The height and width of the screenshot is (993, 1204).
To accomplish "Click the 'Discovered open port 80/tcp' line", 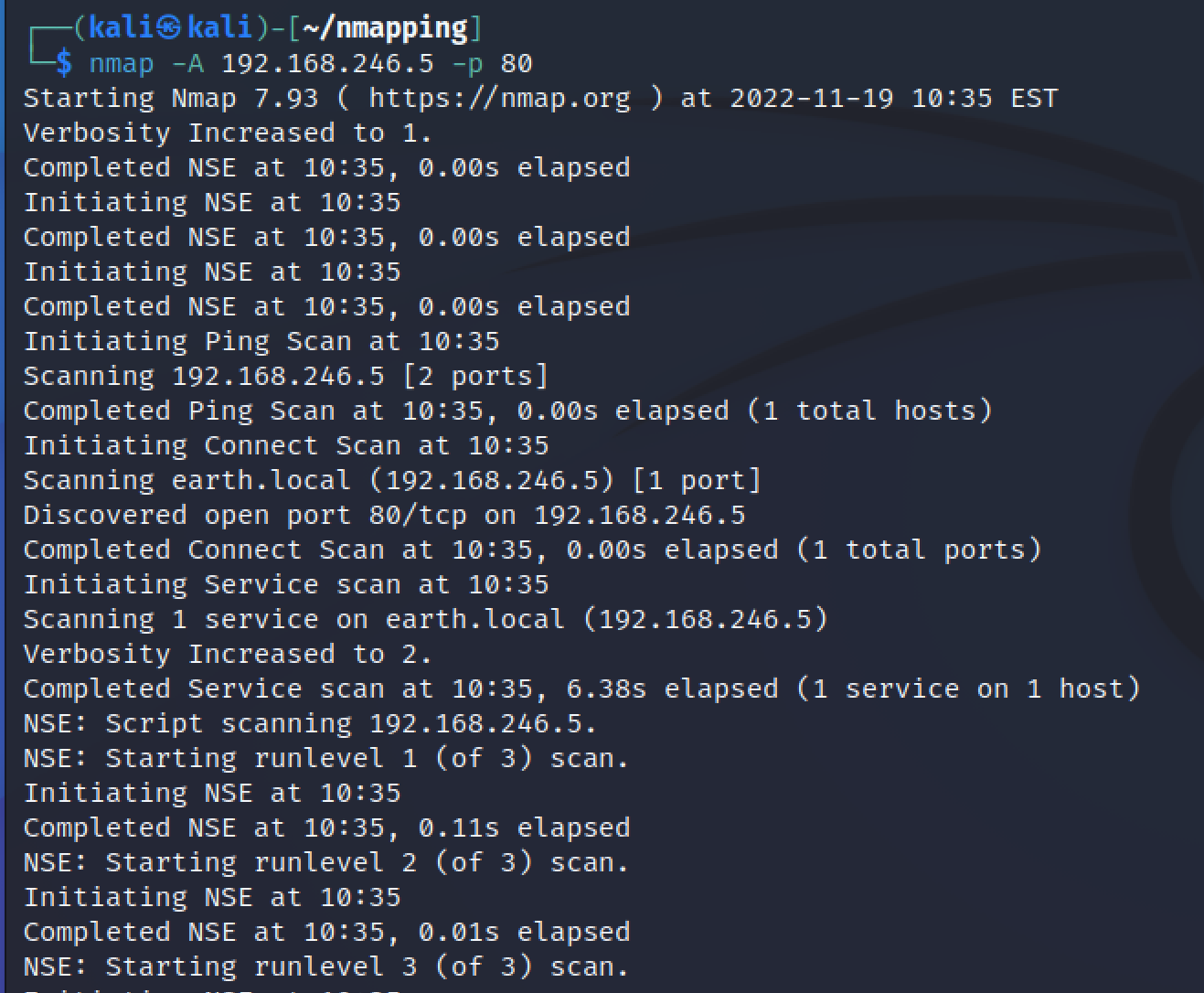I will coord(384,515).
